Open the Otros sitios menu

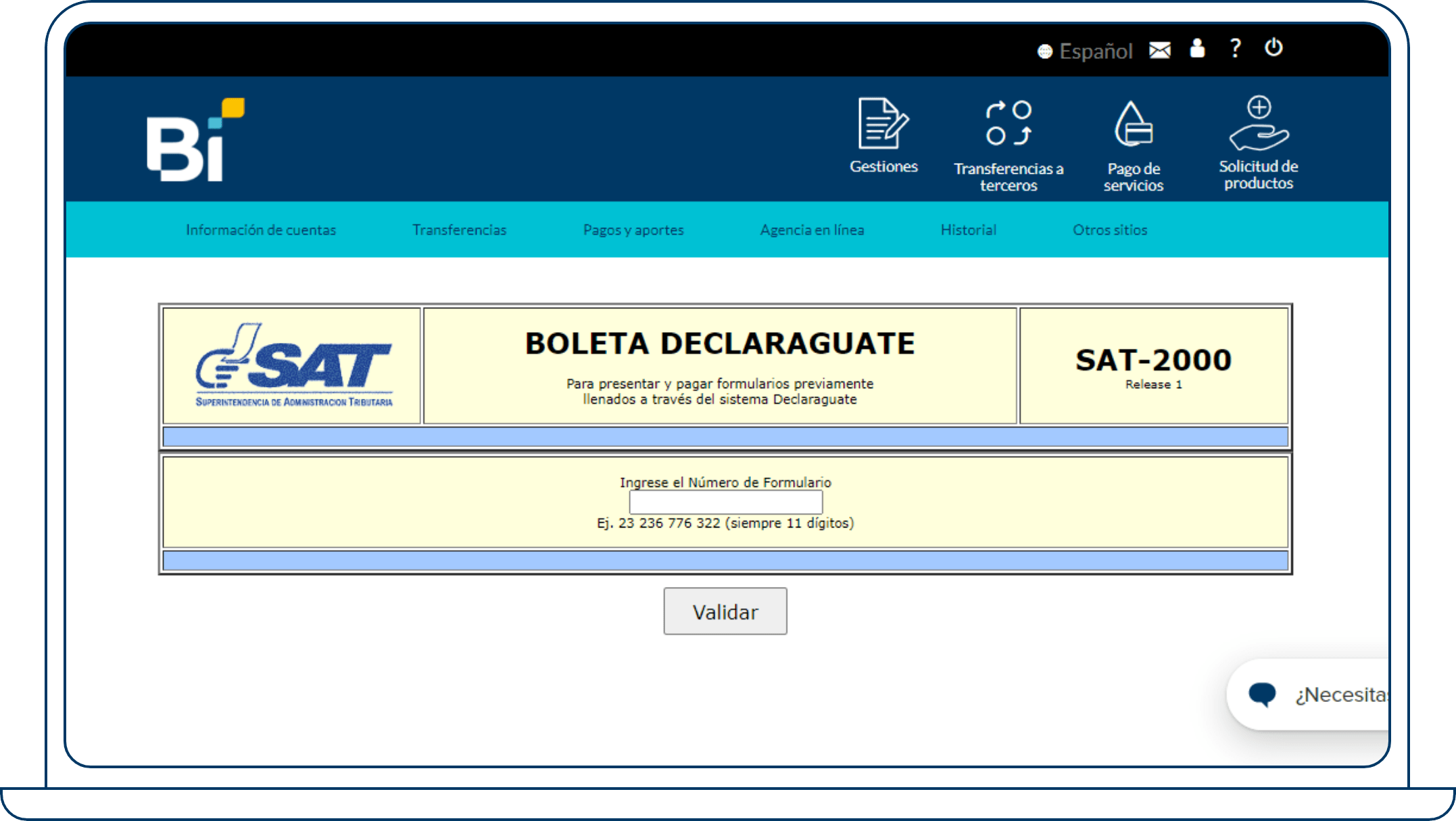point(1110,230)
